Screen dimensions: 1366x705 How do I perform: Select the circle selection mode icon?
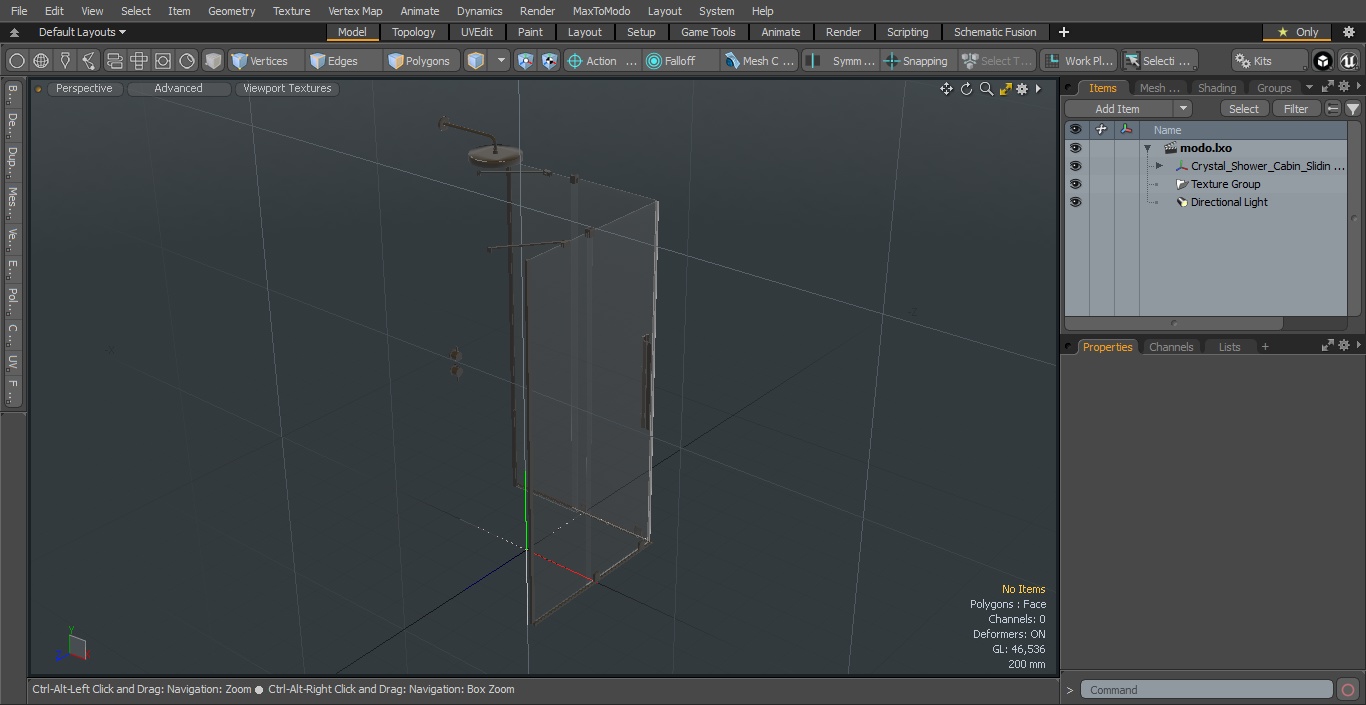tap(16, 61)
